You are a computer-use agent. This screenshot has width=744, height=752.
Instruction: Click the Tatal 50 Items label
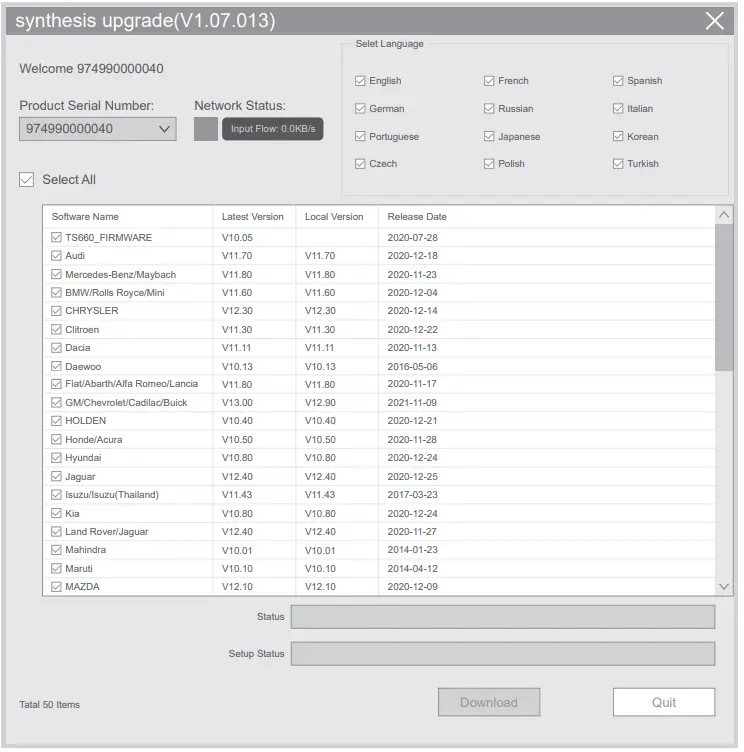(49, 705)
